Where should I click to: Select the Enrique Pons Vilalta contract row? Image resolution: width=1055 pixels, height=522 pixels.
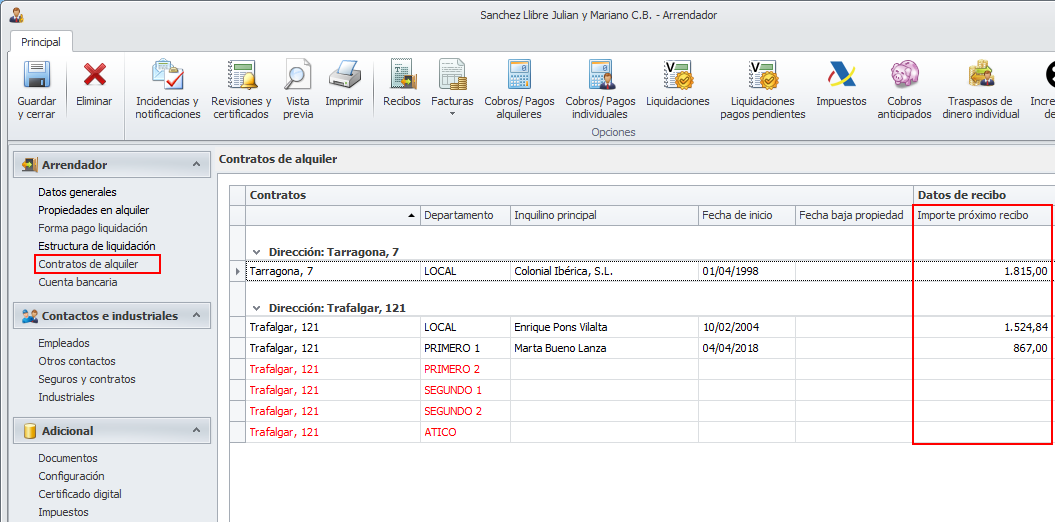pos(560,327)
